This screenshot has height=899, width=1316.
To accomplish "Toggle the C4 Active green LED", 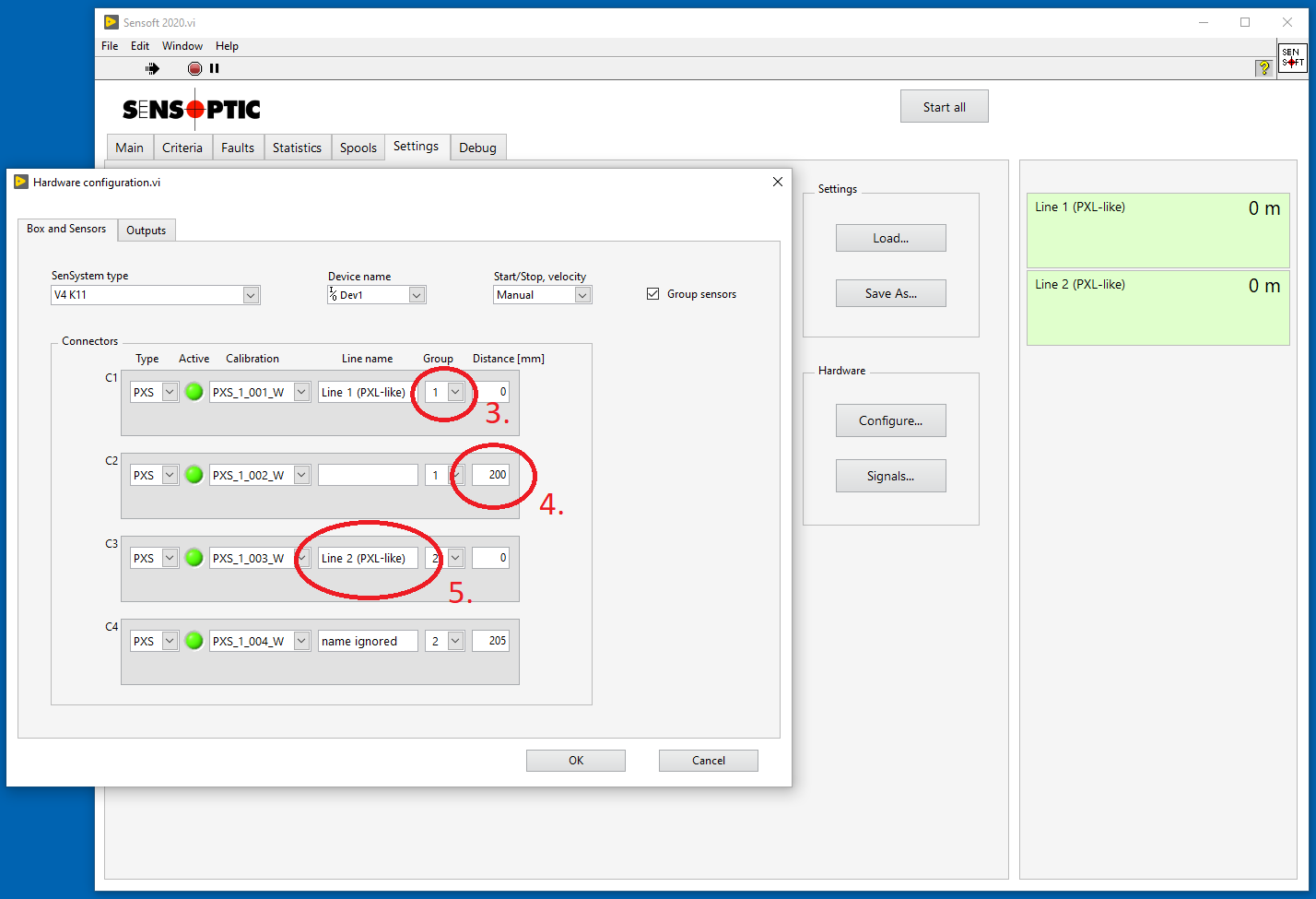I will tap(194, 641).
